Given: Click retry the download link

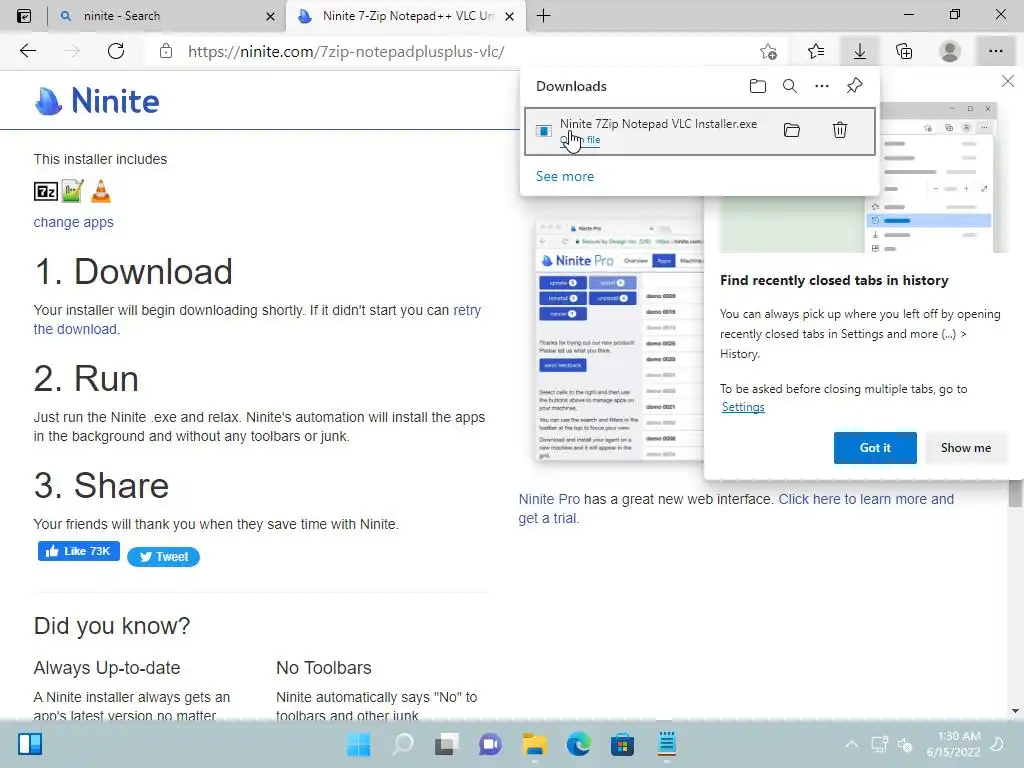Looking at the screenshot, I should click(257, 319).
